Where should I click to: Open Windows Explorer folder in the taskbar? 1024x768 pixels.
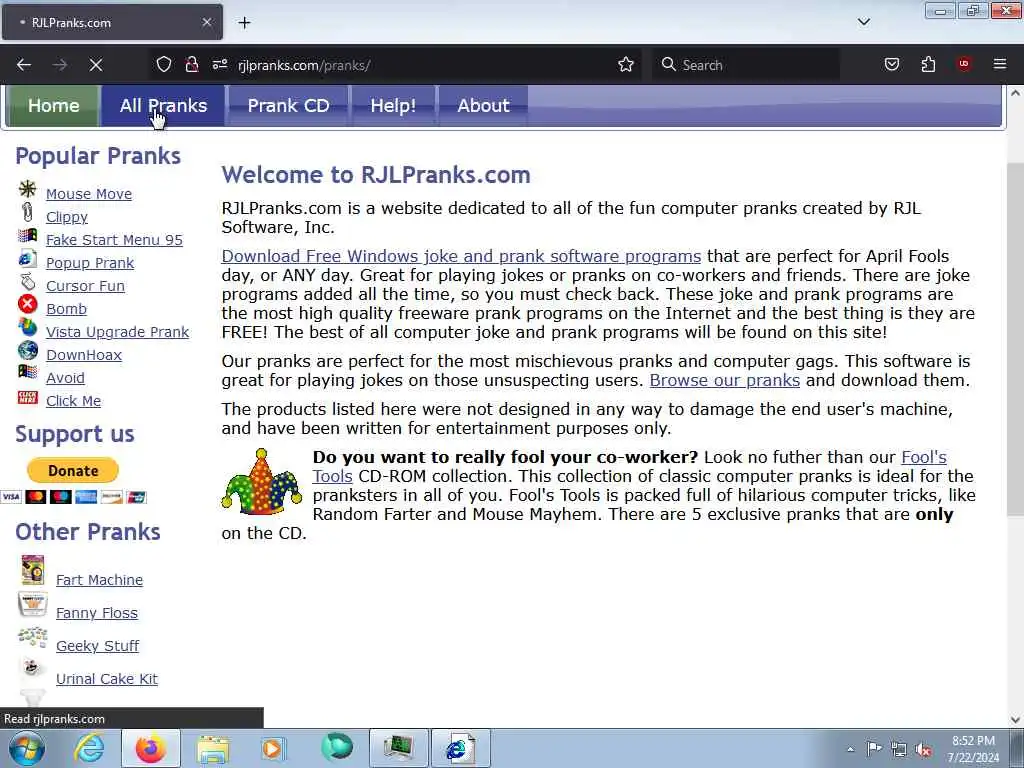(213, 748)
